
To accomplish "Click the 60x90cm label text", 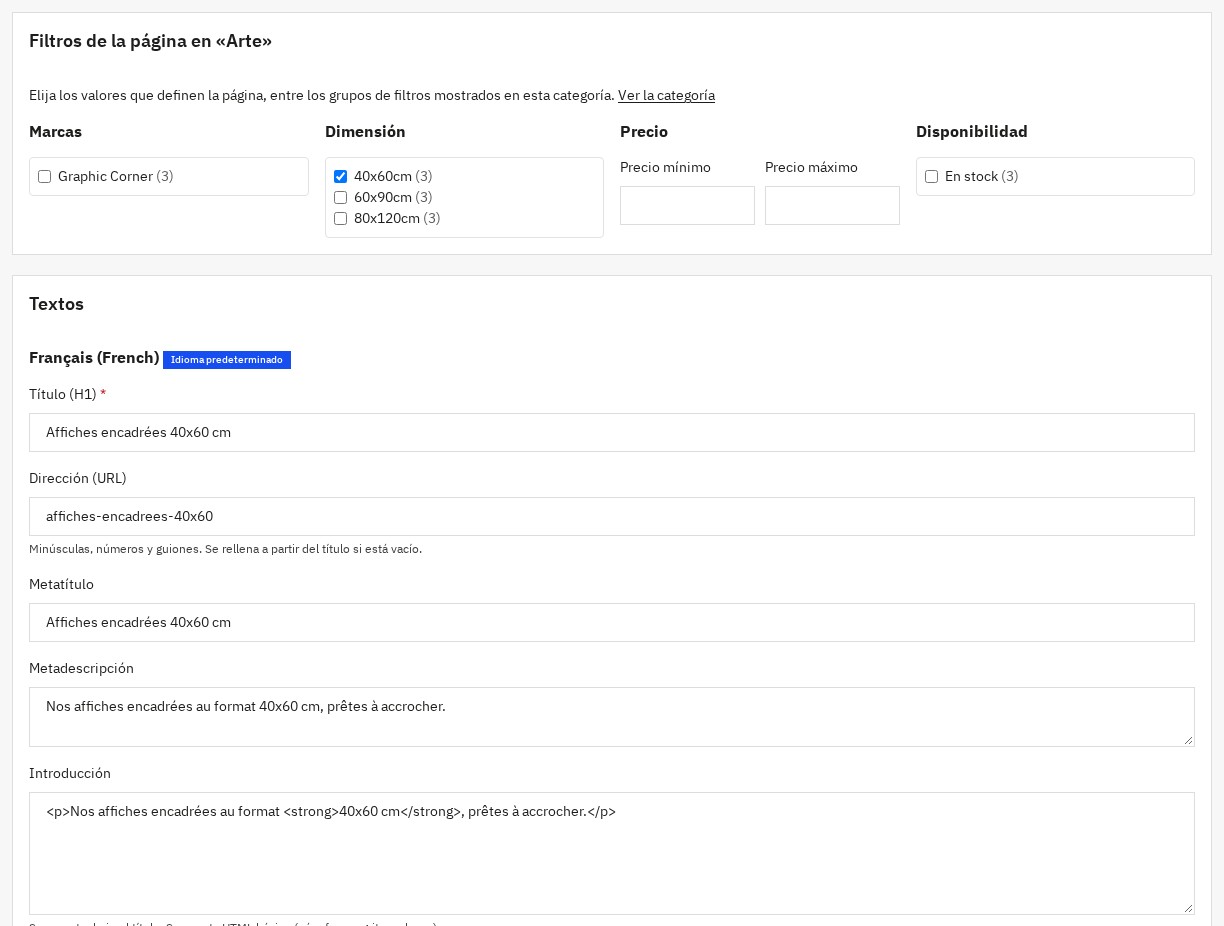I will (x=383, y=198).
